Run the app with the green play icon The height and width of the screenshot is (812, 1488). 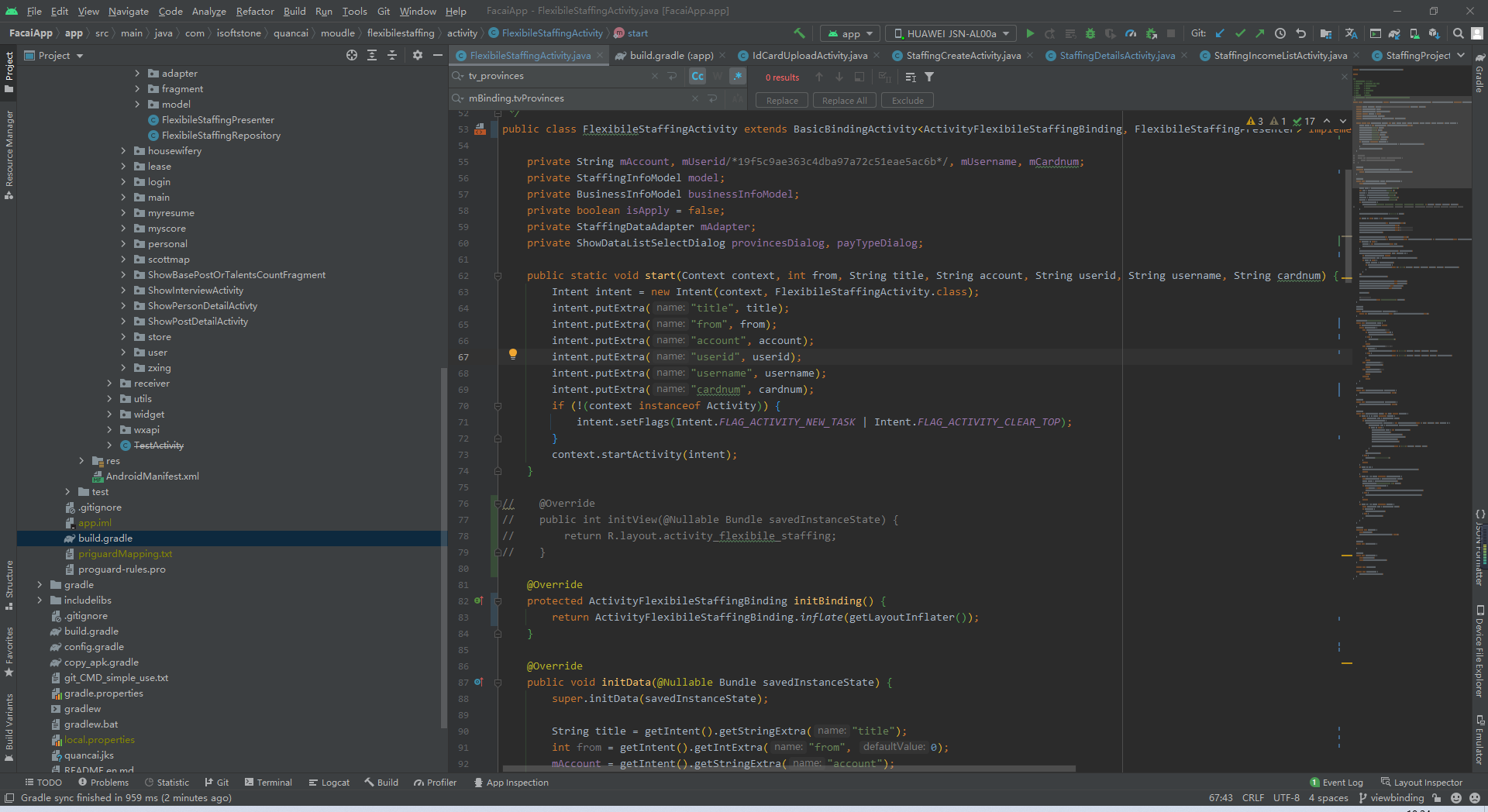(x=1030, y=33)
